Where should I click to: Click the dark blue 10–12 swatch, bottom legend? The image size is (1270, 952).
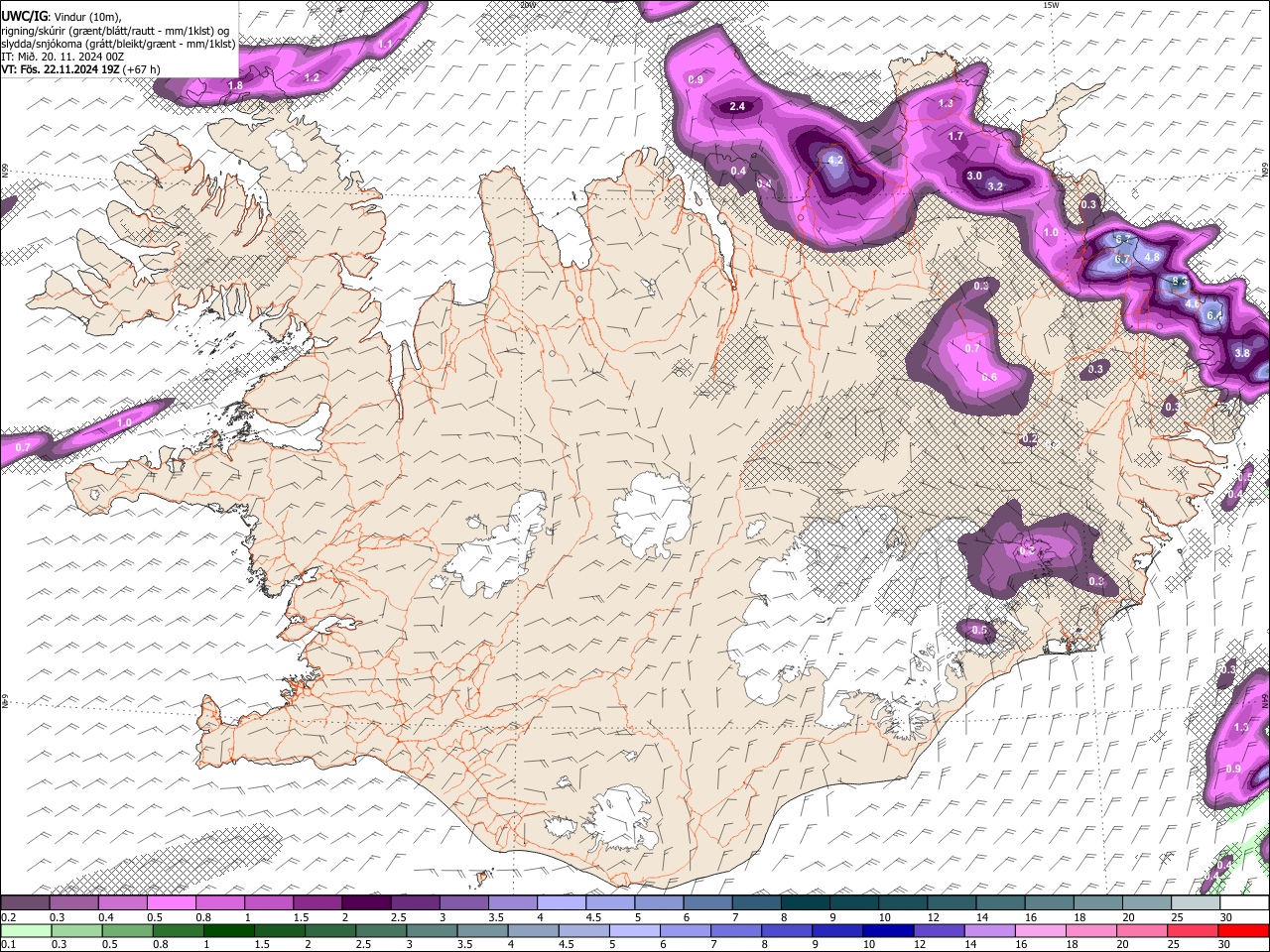click(887, 930)
